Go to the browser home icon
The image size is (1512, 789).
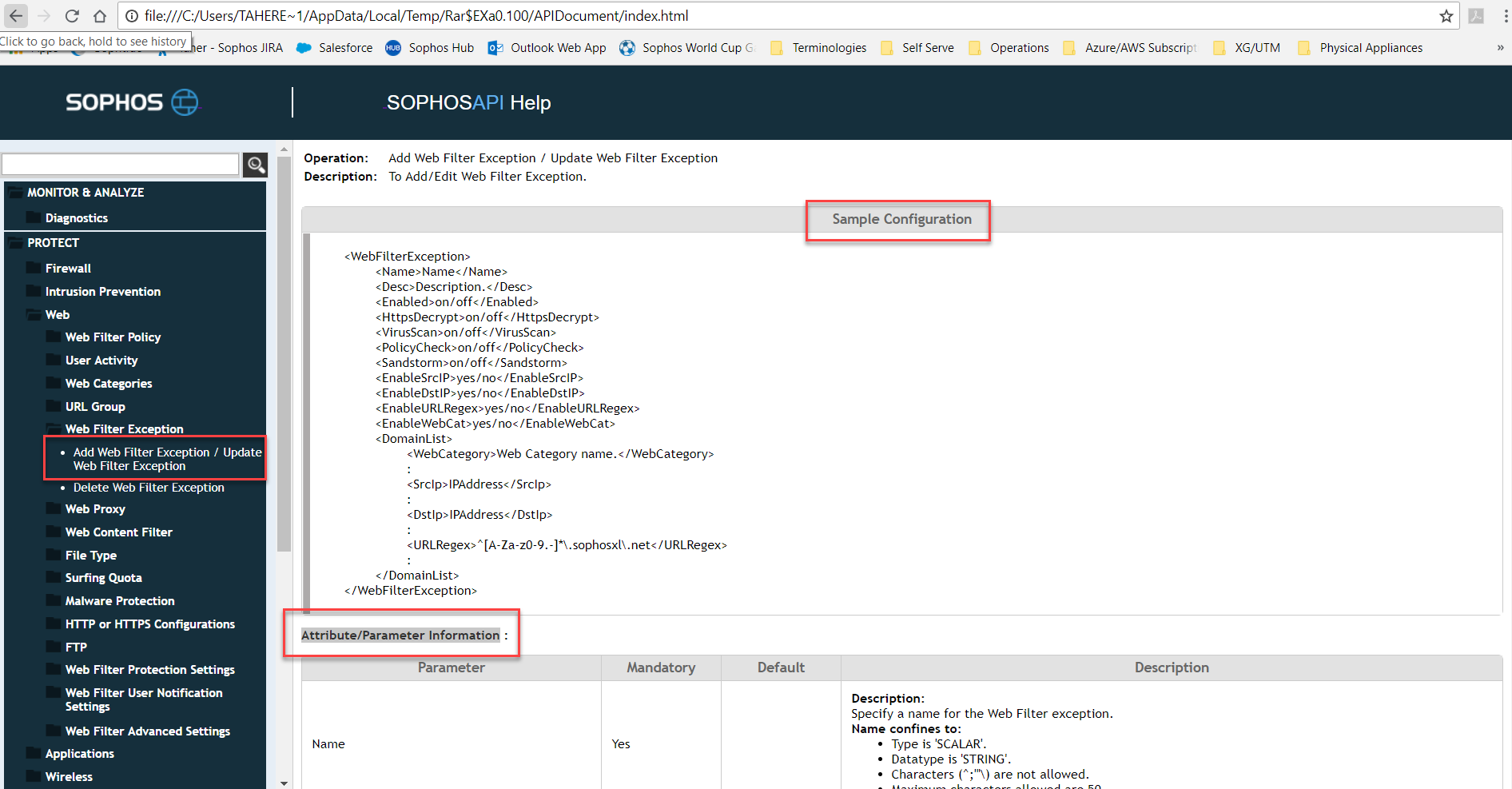(100, 16)
